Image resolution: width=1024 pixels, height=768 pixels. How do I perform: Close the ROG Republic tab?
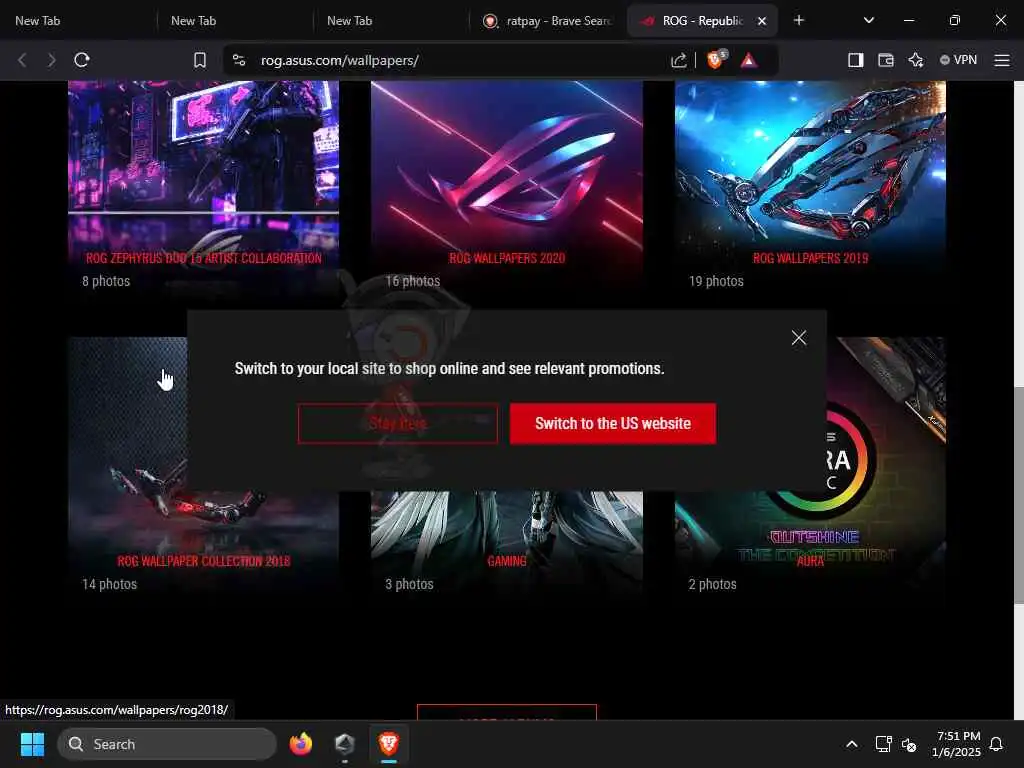(x=761, y=21)
